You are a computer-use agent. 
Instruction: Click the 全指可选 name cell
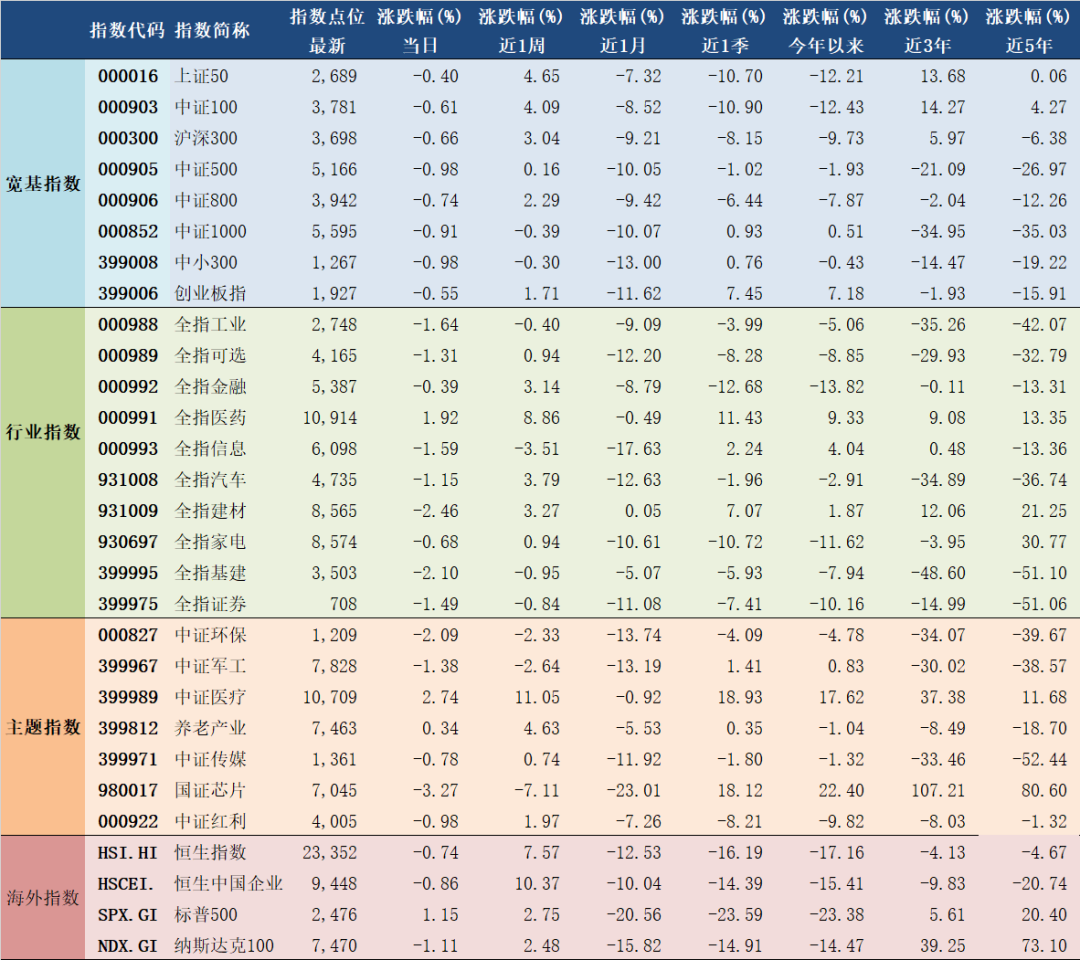tap(210, 355)
